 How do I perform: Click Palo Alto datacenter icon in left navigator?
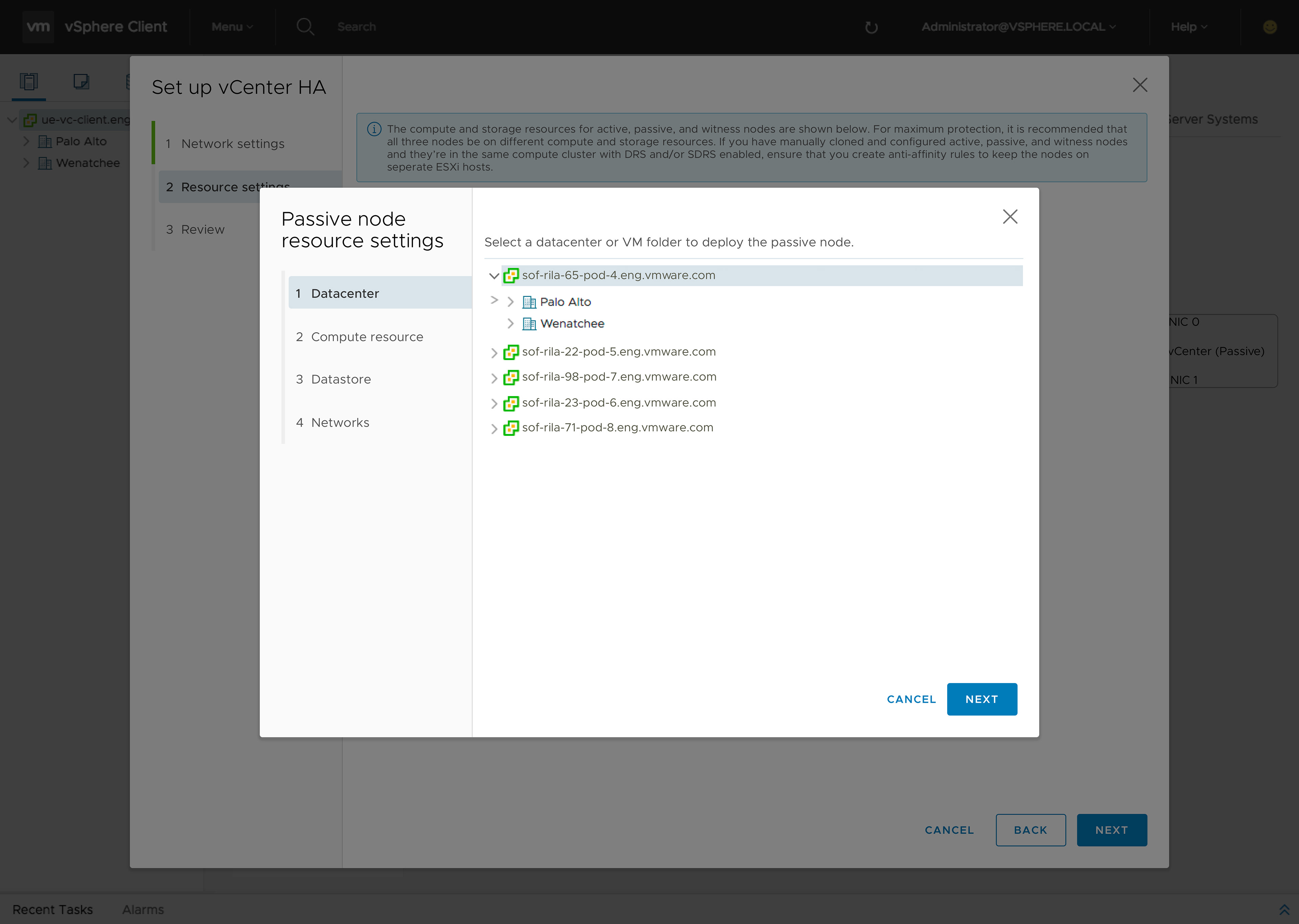click(x=45, y=142)
